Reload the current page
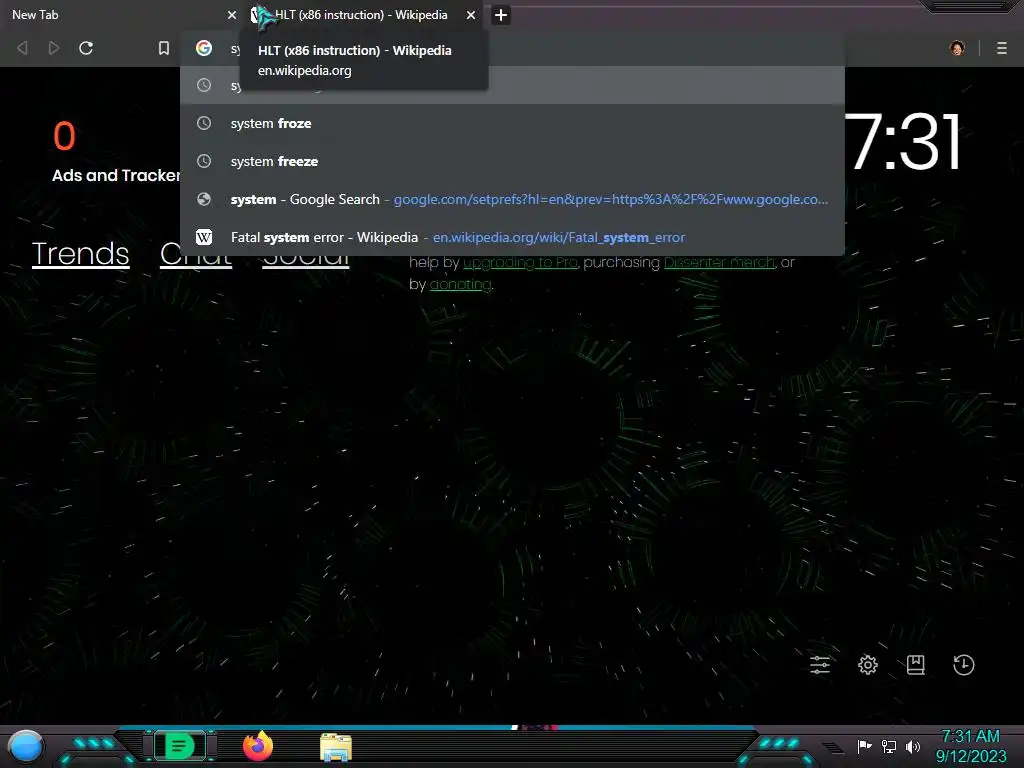Image resolution: width=1024 pixels, height=768 pixels. [x=86, y=48]
